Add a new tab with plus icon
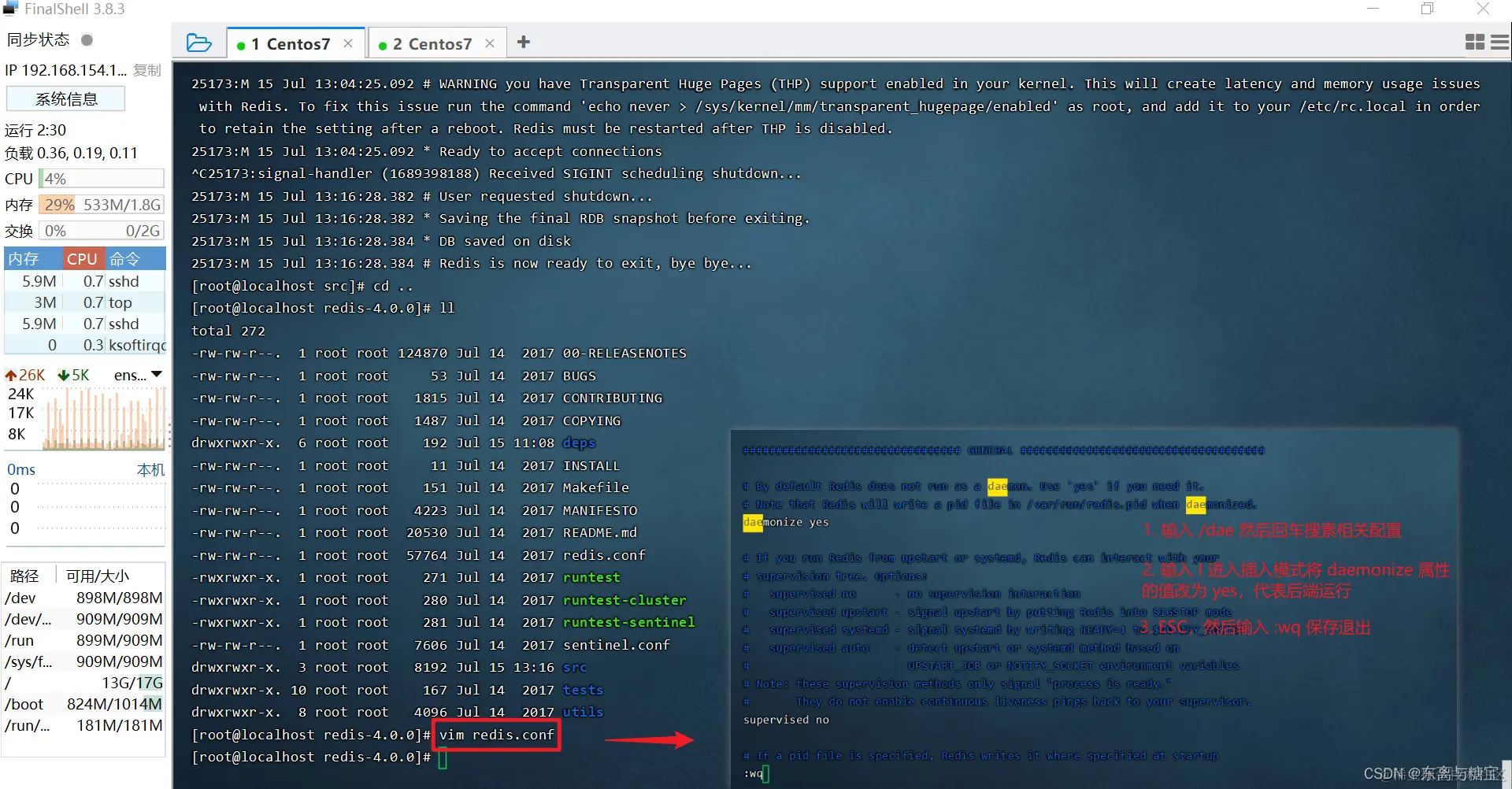The height and width of the screenshot is (789, 1512). 524,43
